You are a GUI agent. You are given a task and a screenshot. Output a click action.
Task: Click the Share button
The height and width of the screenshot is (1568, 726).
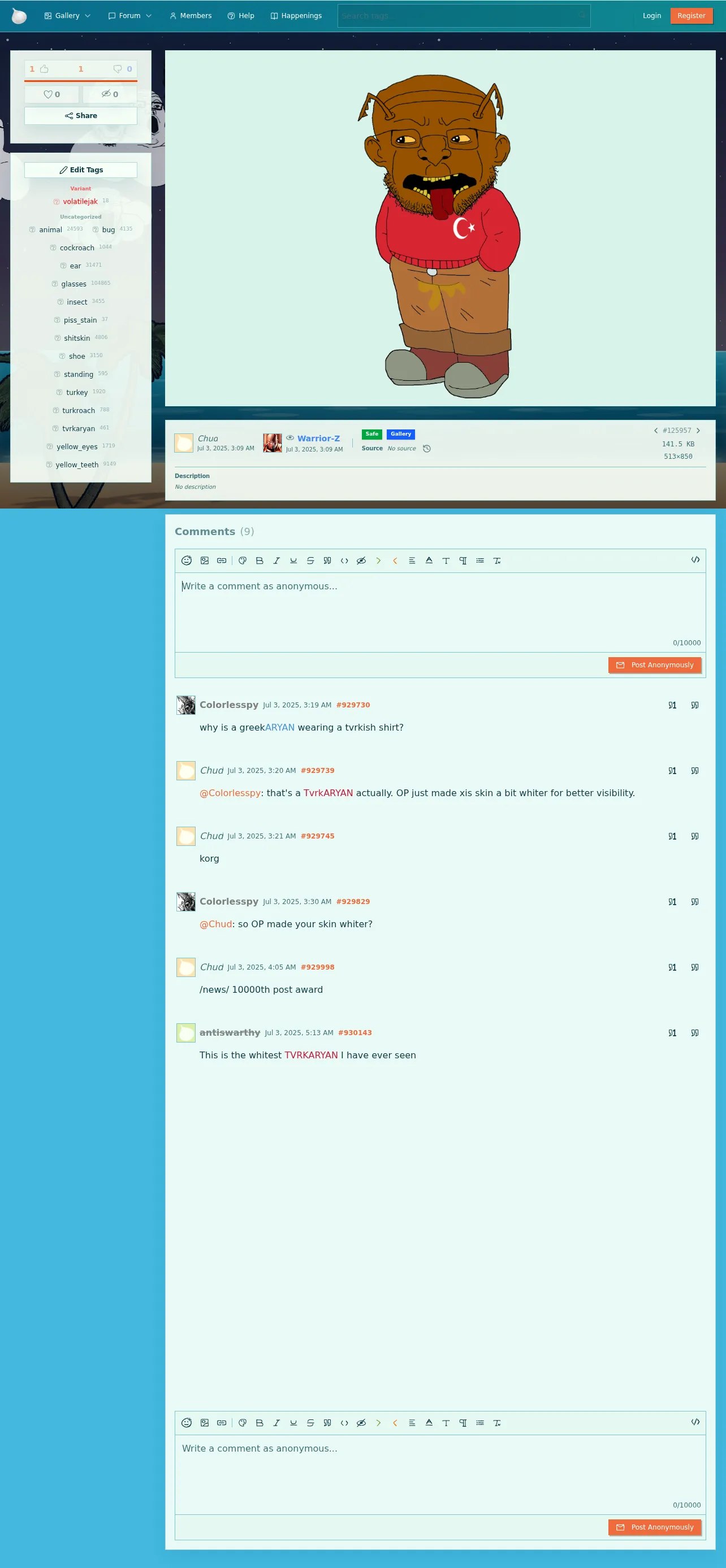(81, 116)
